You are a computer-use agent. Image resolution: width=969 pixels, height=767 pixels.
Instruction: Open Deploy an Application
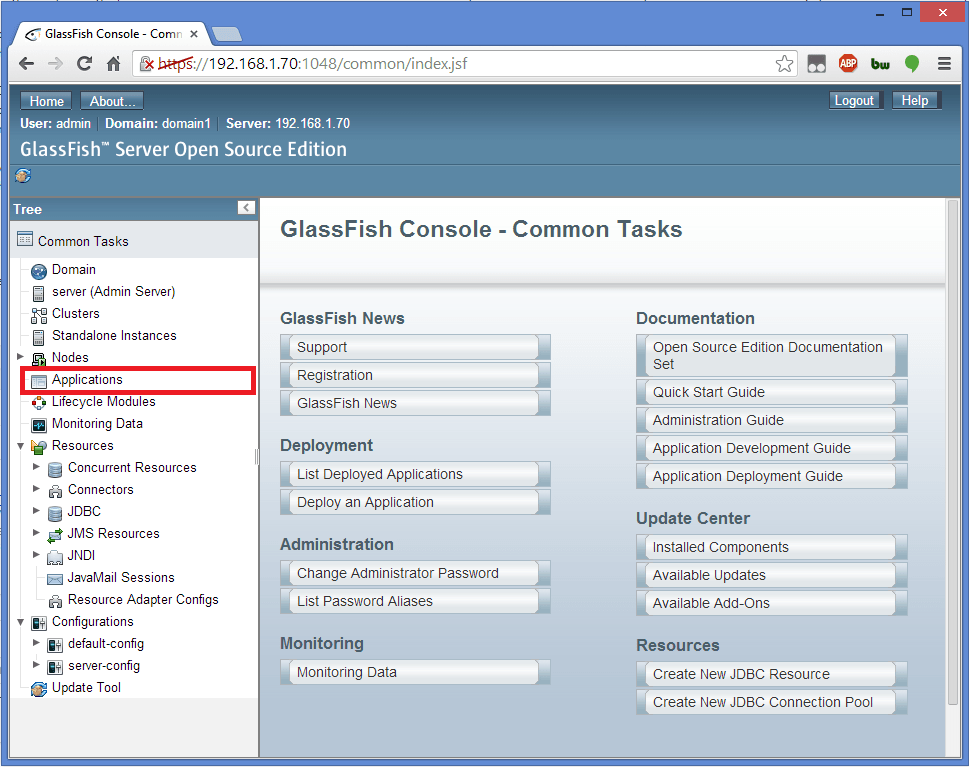[413, 503]
